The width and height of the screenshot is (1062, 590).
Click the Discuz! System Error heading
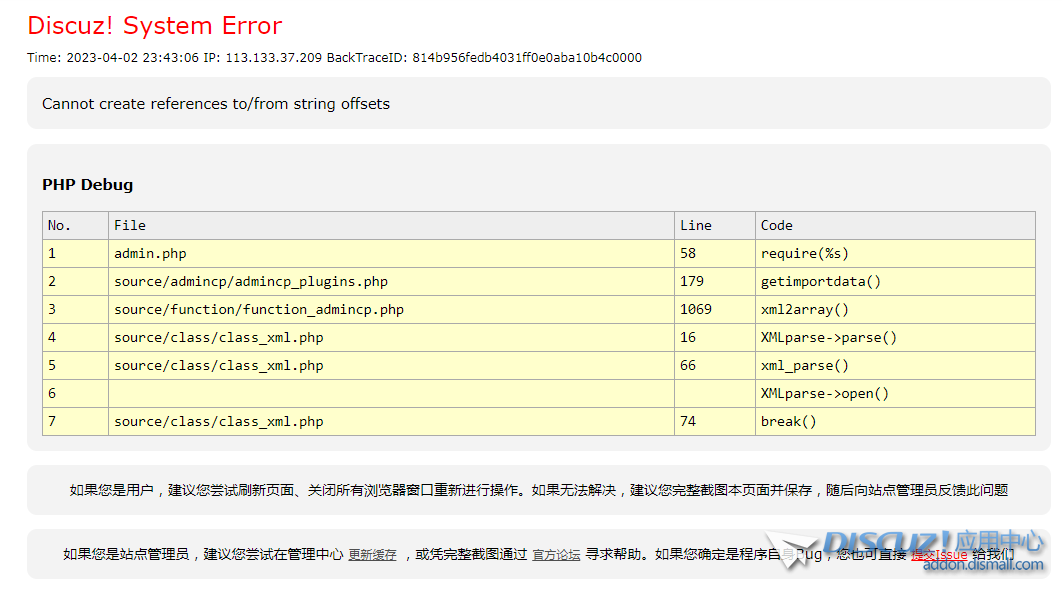154,26
